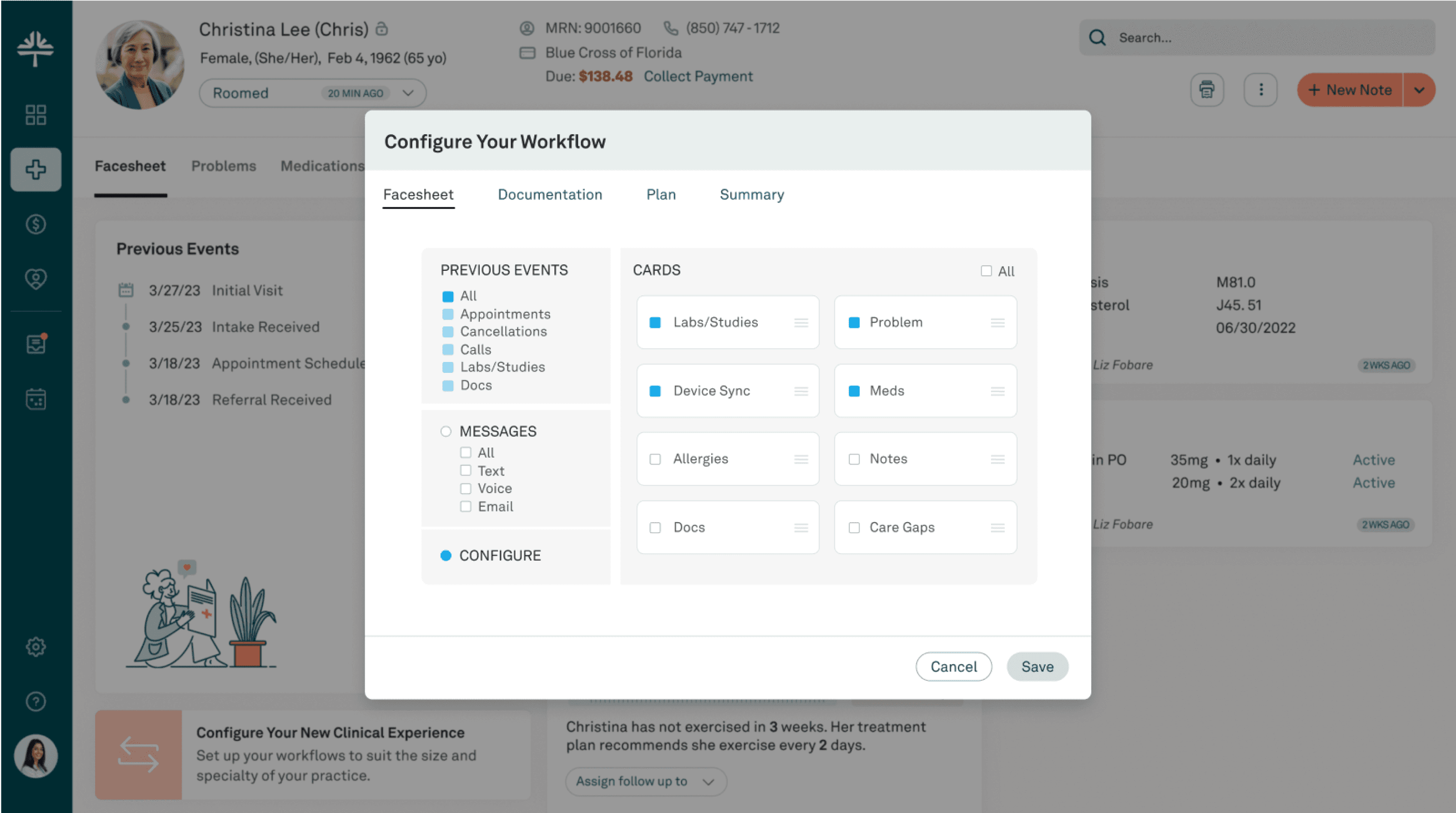Viewport: 1456px width, 813px height.
Task: Uncheck the Meds card checkbox
Action: click(854, 391)
